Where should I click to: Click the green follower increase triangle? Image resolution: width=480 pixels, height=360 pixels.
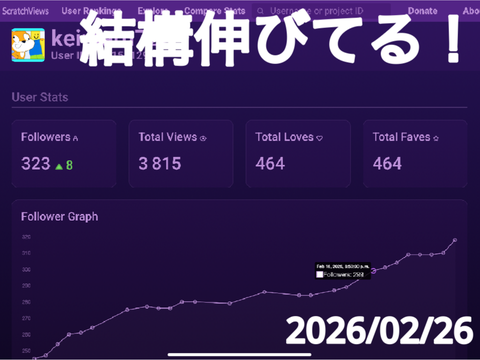pyautogui.click(x=59, y=166)
